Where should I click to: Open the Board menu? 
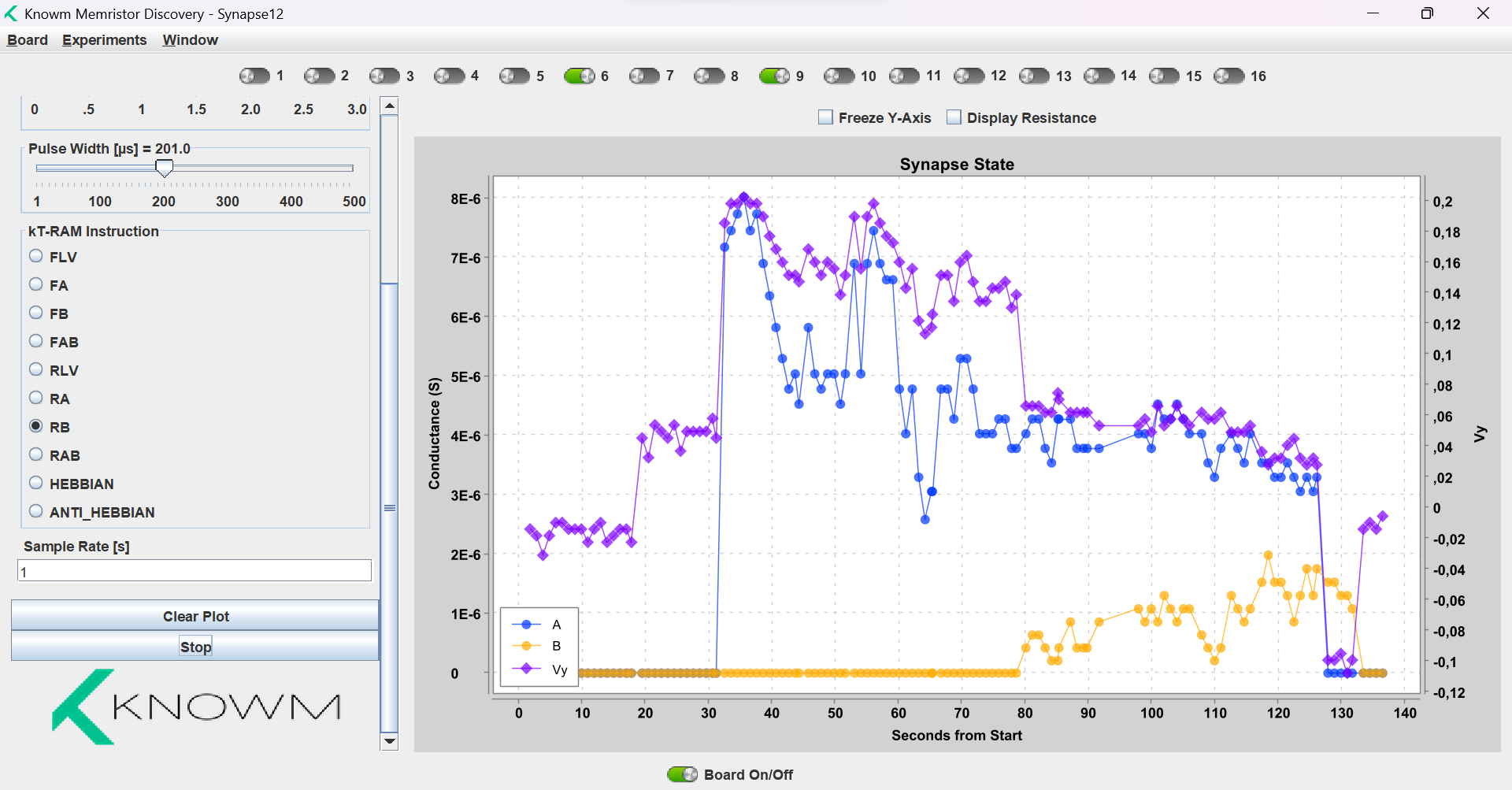click(28, 40)
